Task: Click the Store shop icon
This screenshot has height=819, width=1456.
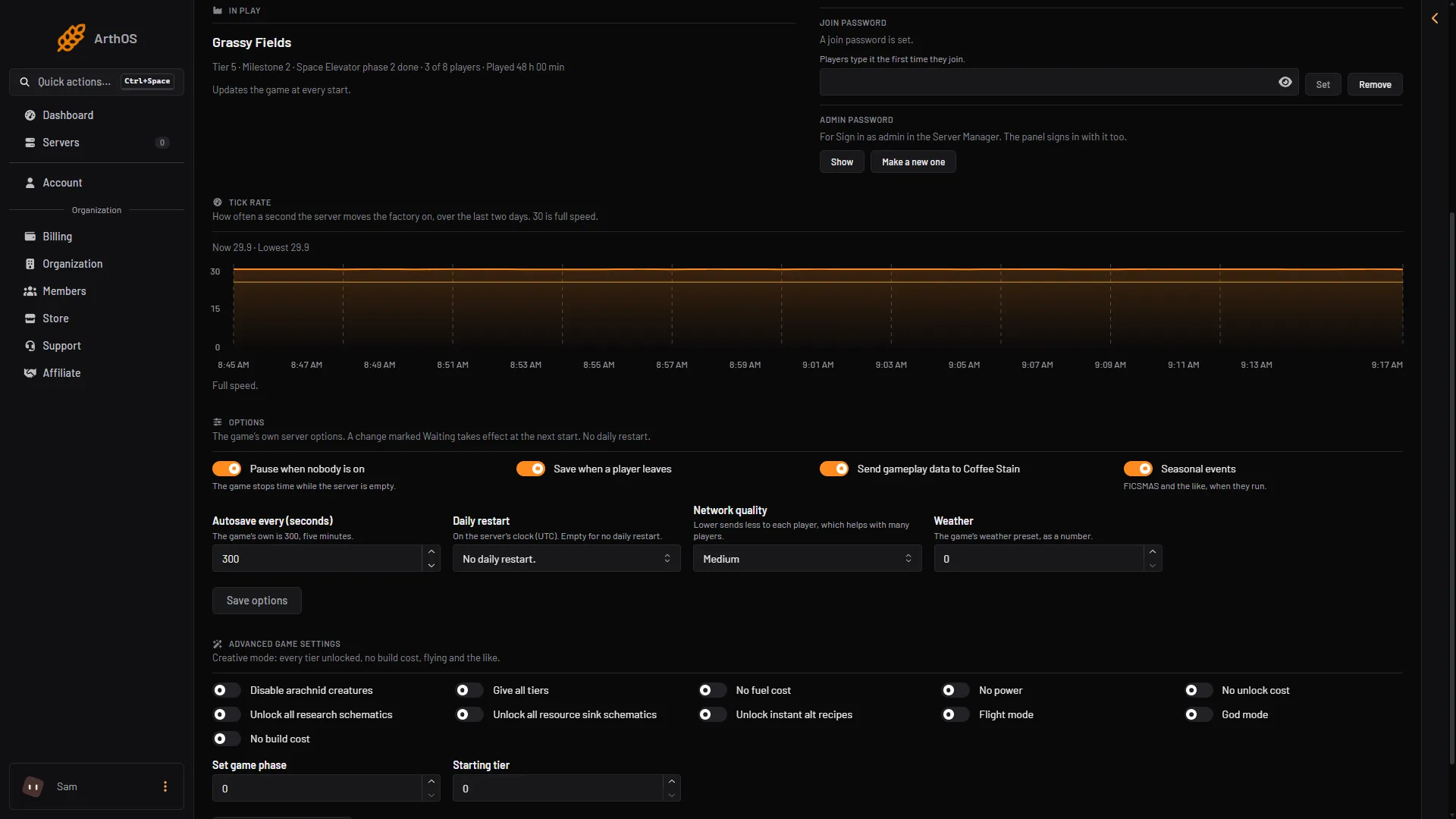Action: tap(30, 318)
